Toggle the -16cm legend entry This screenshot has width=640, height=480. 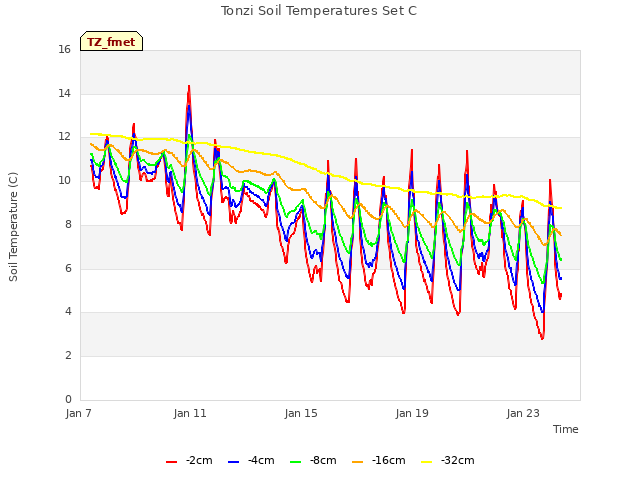378,461
